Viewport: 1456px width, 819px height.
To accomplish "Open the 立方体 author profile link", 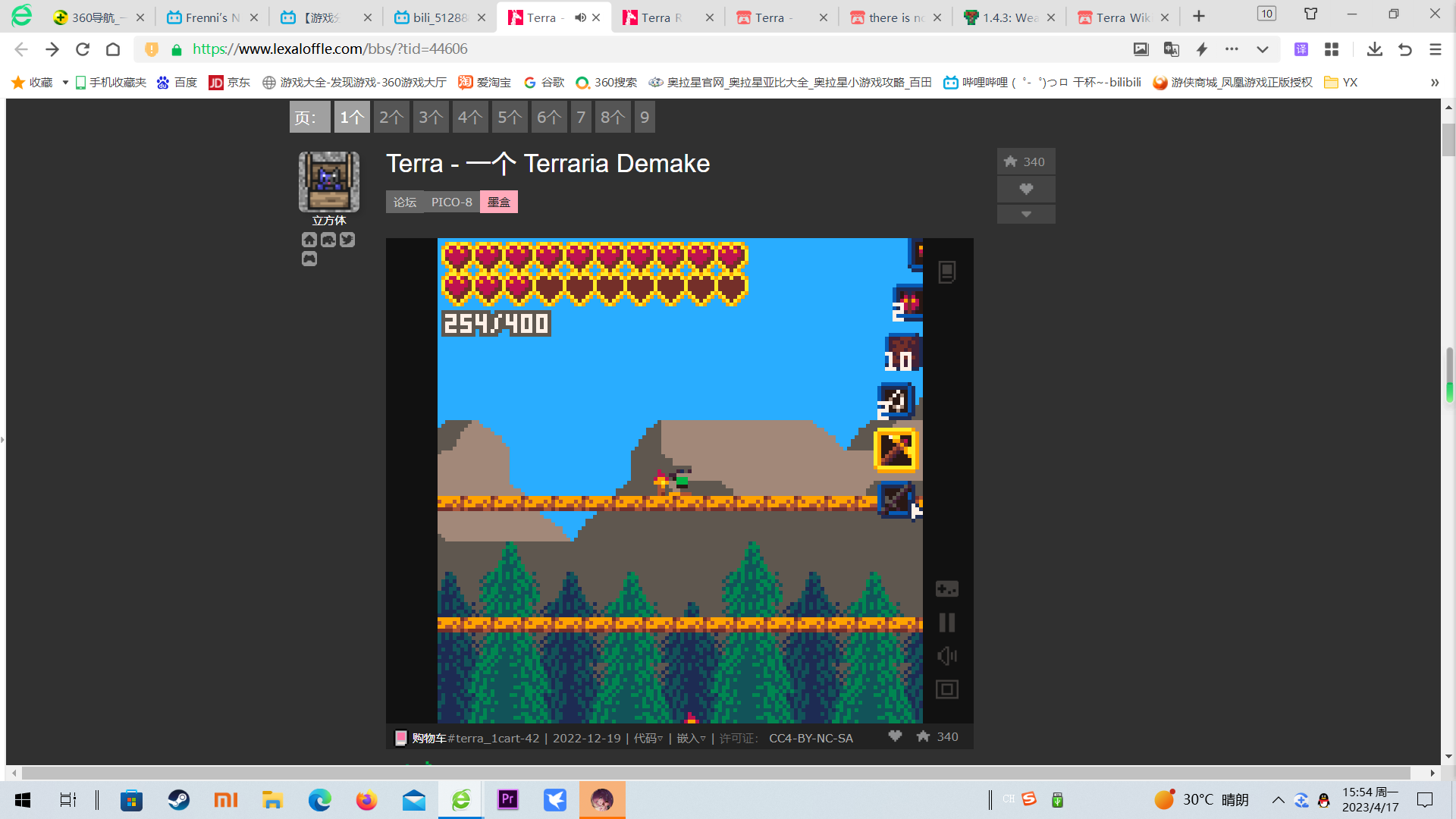I will click(328, 221).
